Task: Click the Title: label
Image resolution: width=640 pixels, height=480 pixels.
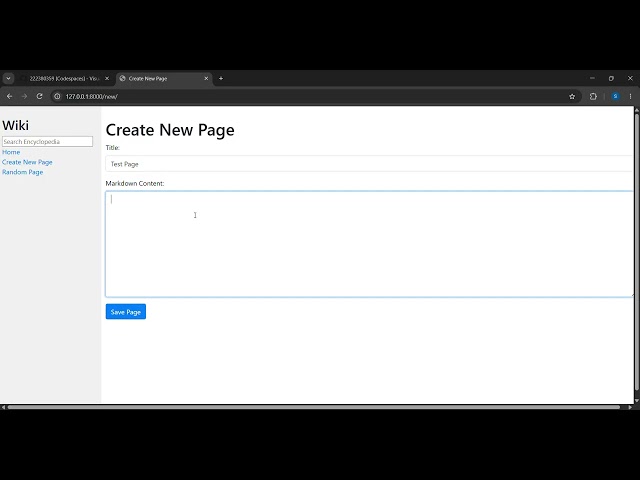Action: pyautogui.click(x=113, y=148)
